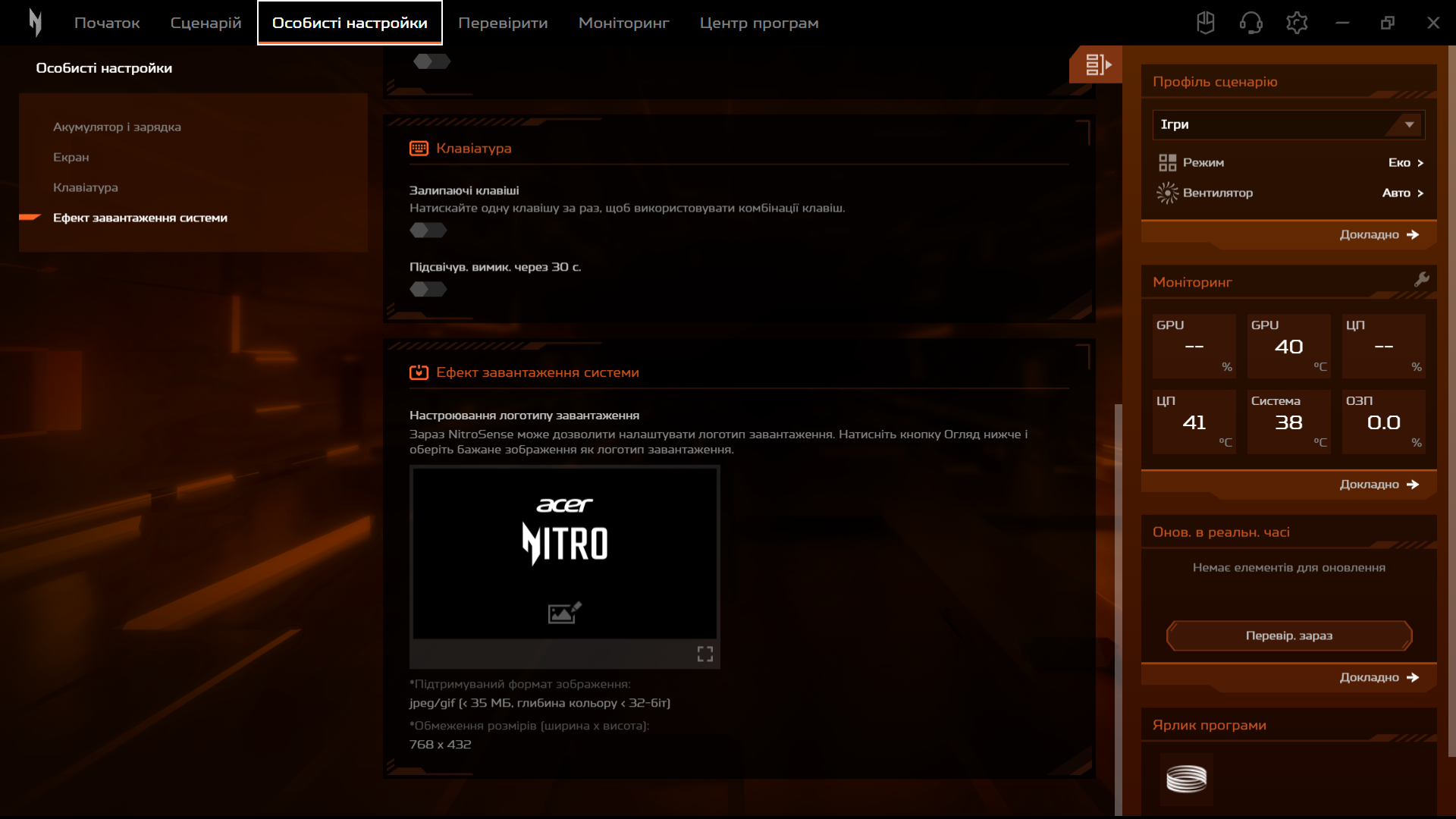The image size is (1456, 819).
Task: Open monitoring wrench settings
Action: pos(1422,279)
